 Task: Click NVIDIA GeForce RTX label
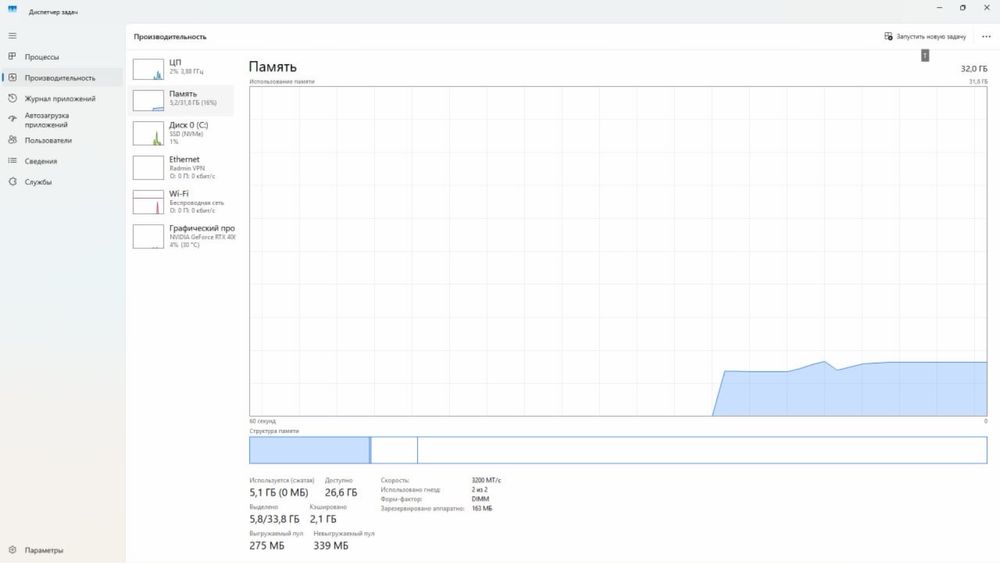tap(202, 237)
